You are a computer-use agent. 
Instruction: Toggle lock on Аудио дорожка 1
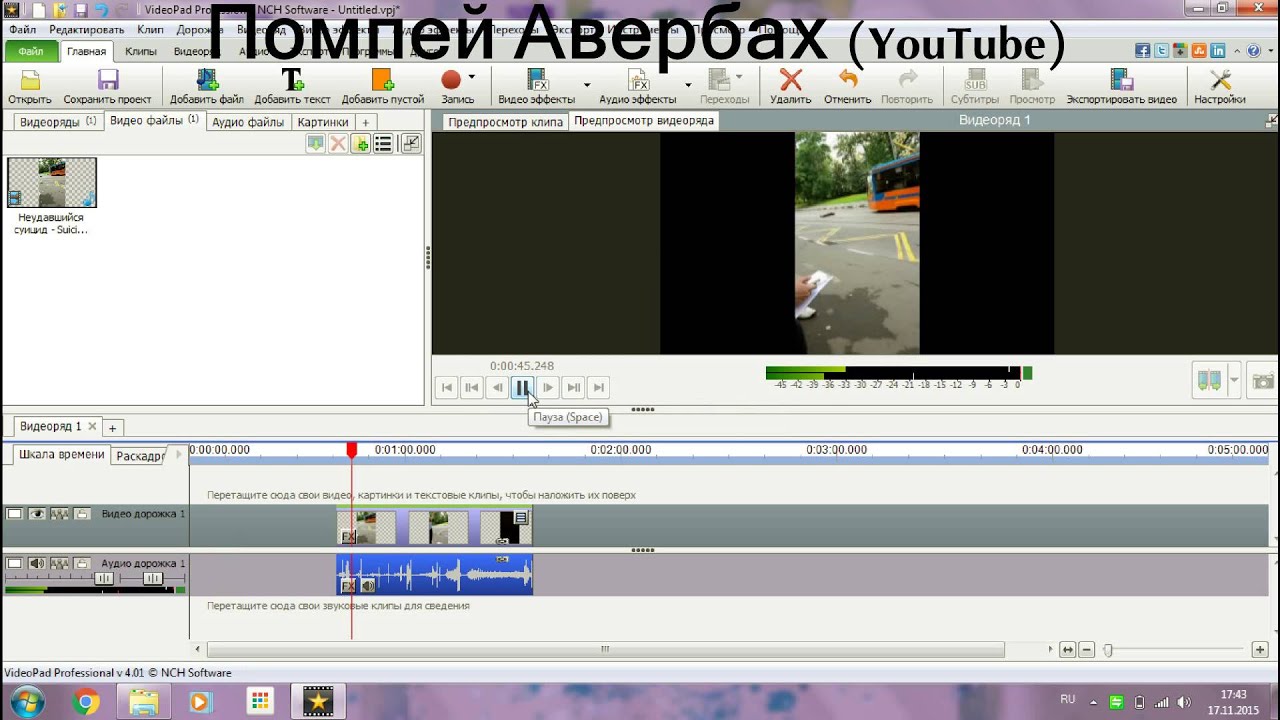(82, 564)
